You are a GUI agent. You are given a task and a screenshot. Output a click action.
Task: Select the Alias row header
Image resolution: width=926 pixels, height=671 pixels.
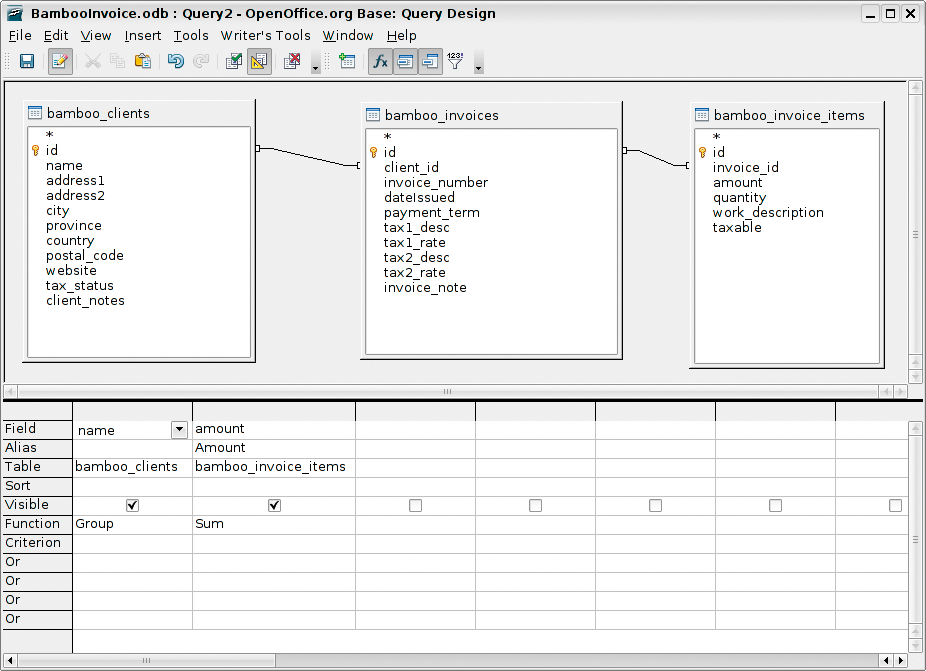[37, 448]
